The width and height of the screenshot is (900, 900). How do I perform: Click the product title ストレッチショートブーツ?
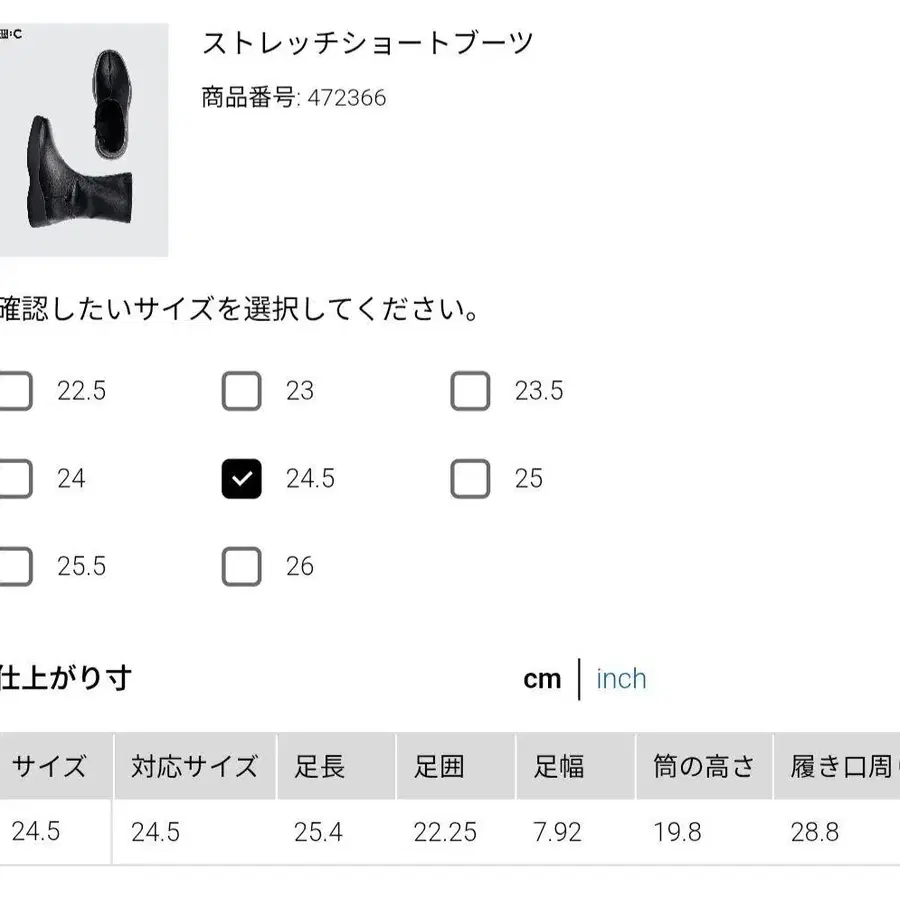tap(367, 42)
